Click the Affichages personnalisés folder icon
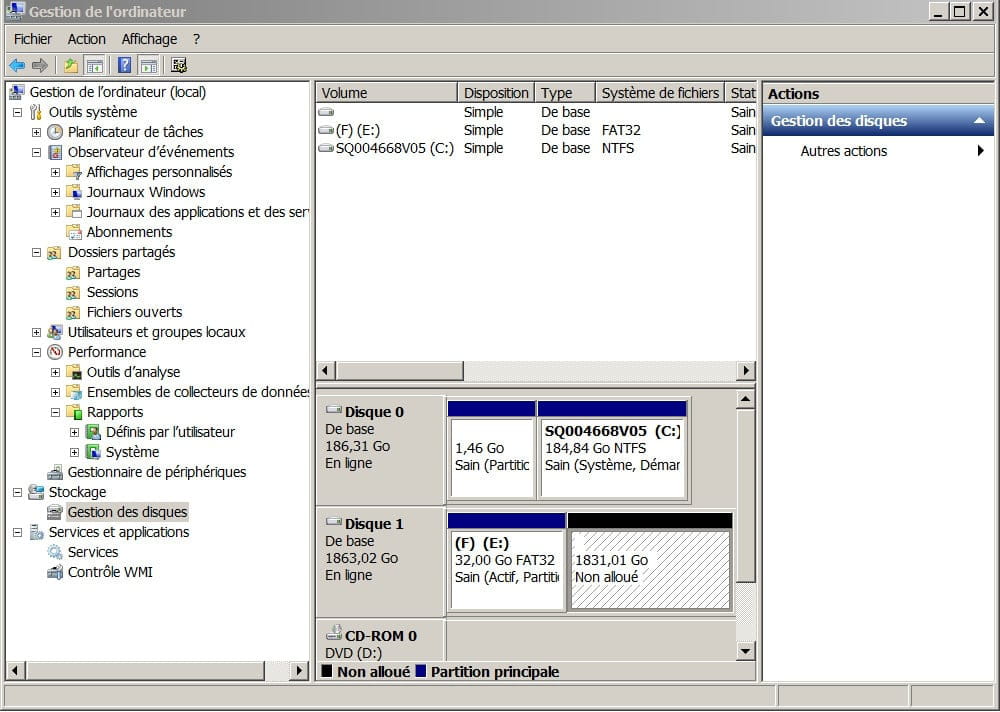1000x712 pixels. coord(74,172)
